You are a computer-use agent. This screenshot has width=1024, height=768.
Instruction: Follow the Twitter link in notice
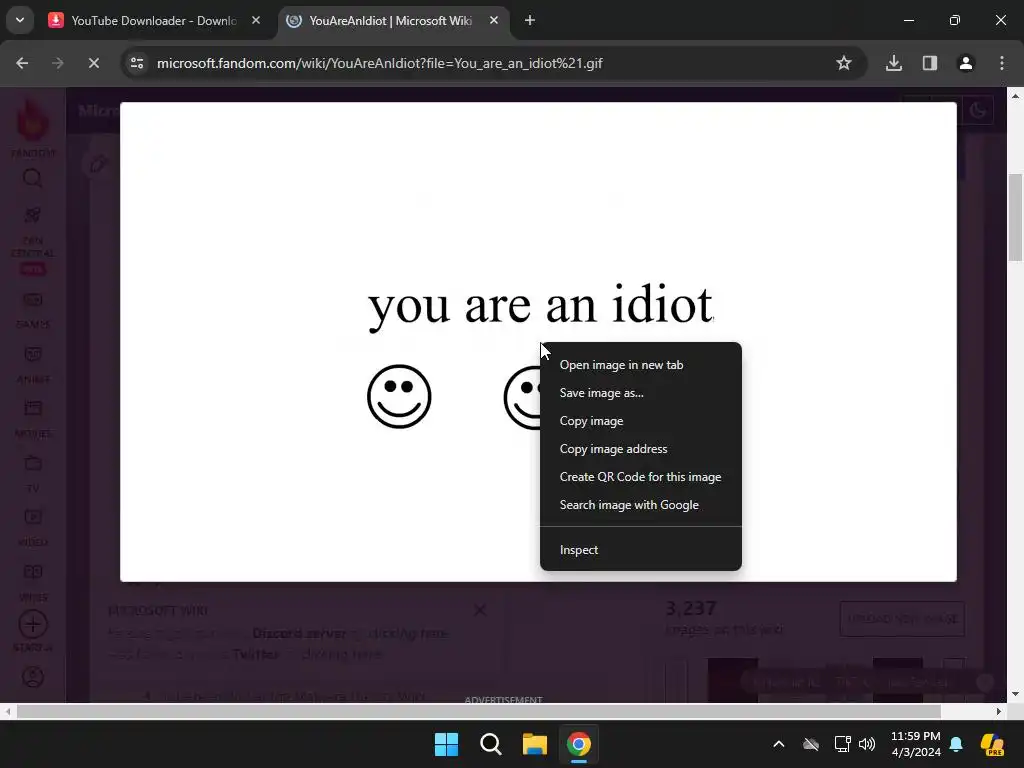click(255, 654)
